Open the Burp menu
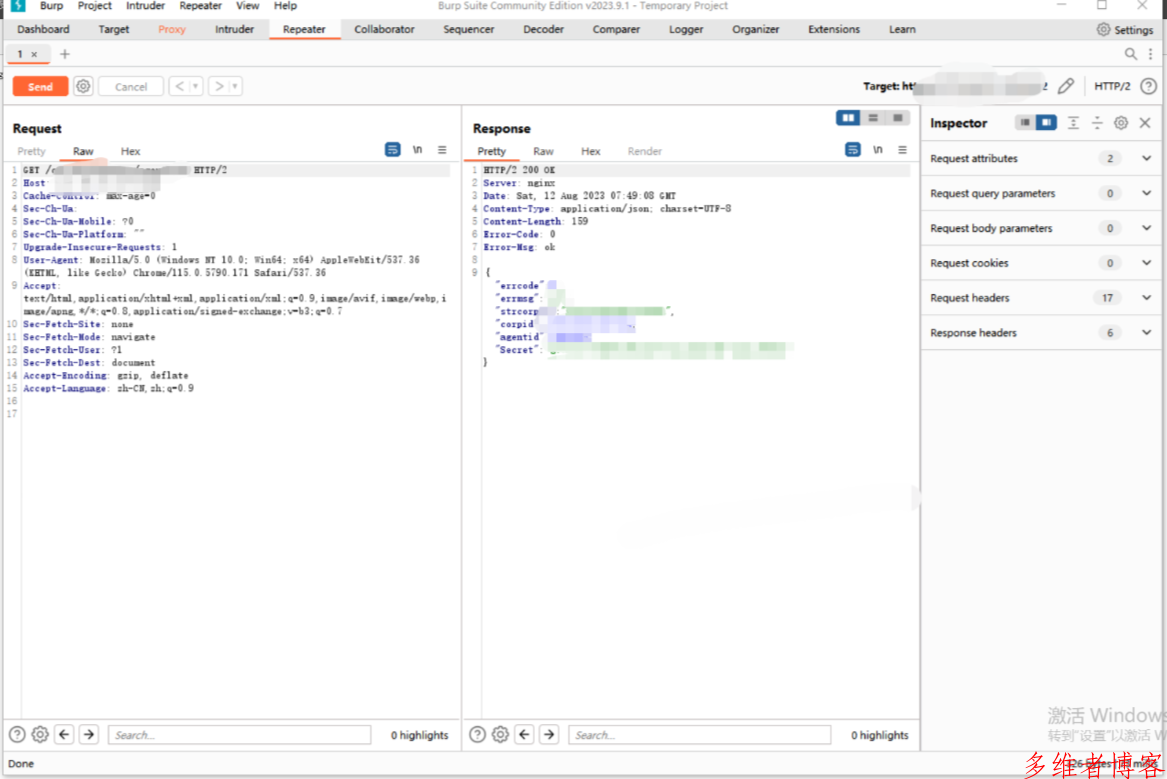Screen dimensions: 1167x779 click(51, 6)
